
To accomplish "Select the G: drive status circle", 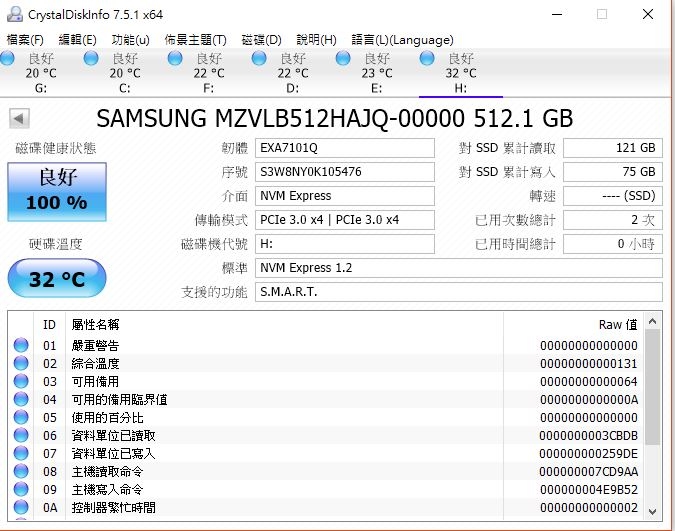I will [7, 58].
